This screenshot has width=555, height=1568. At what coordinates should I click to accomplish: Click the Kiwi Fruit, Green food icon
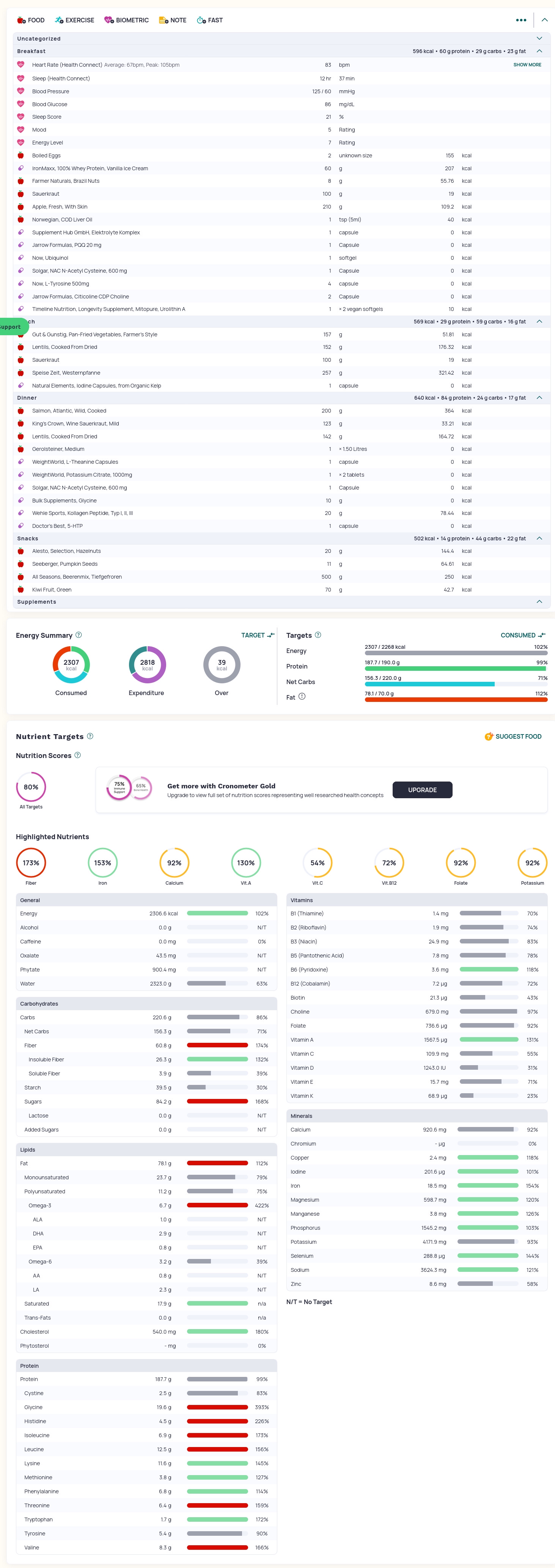click(x=21, y=589)
